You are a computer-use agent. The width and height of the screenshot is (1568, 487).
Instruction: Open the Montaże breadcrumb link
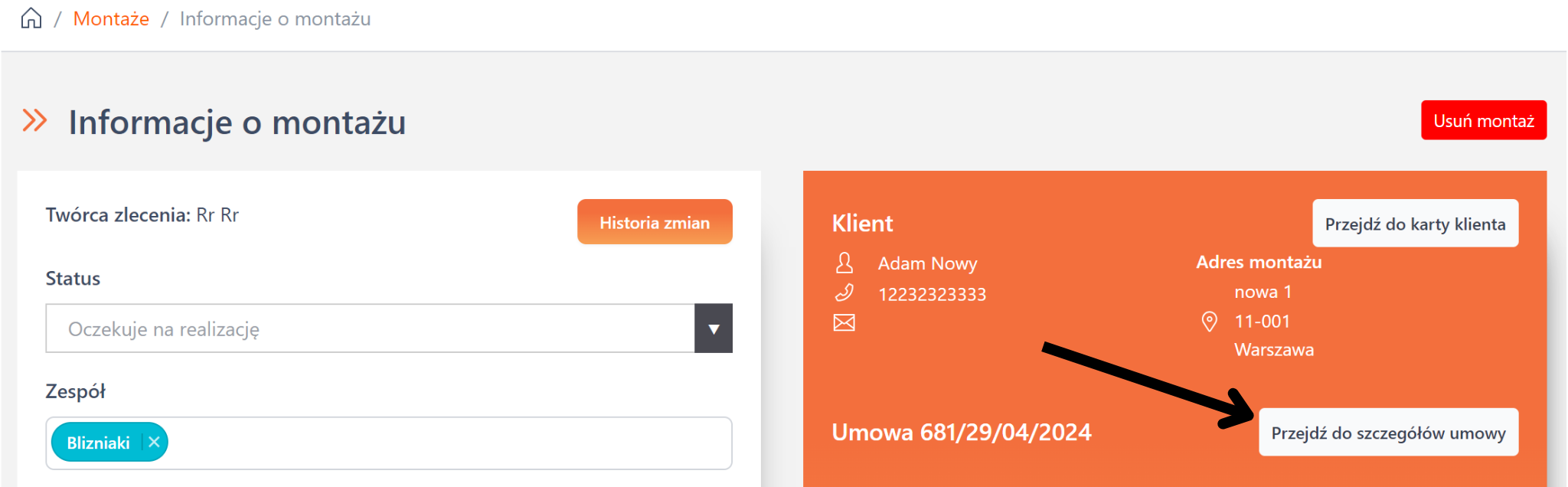click(111, 19)
